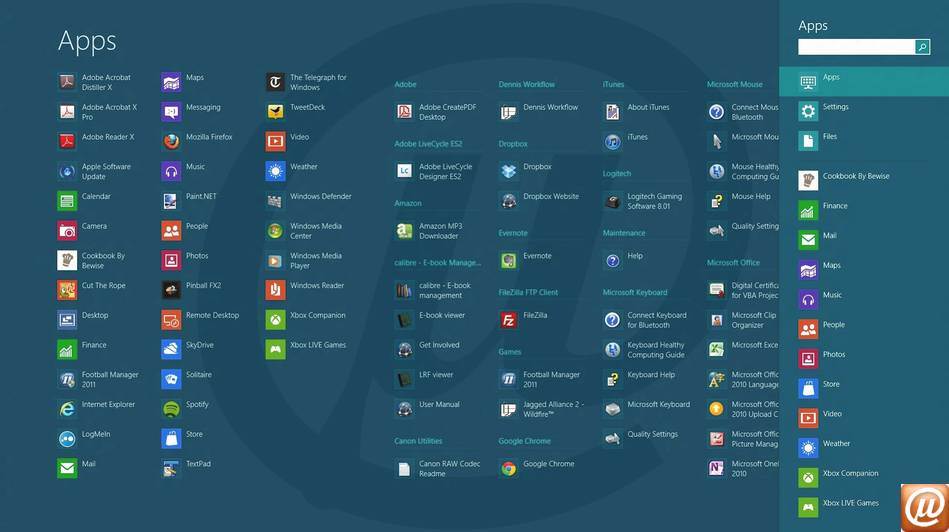The width and height of the screenshot is (949, 532).
Task: Open Remote Desktop app
Action: pos(200,319)
